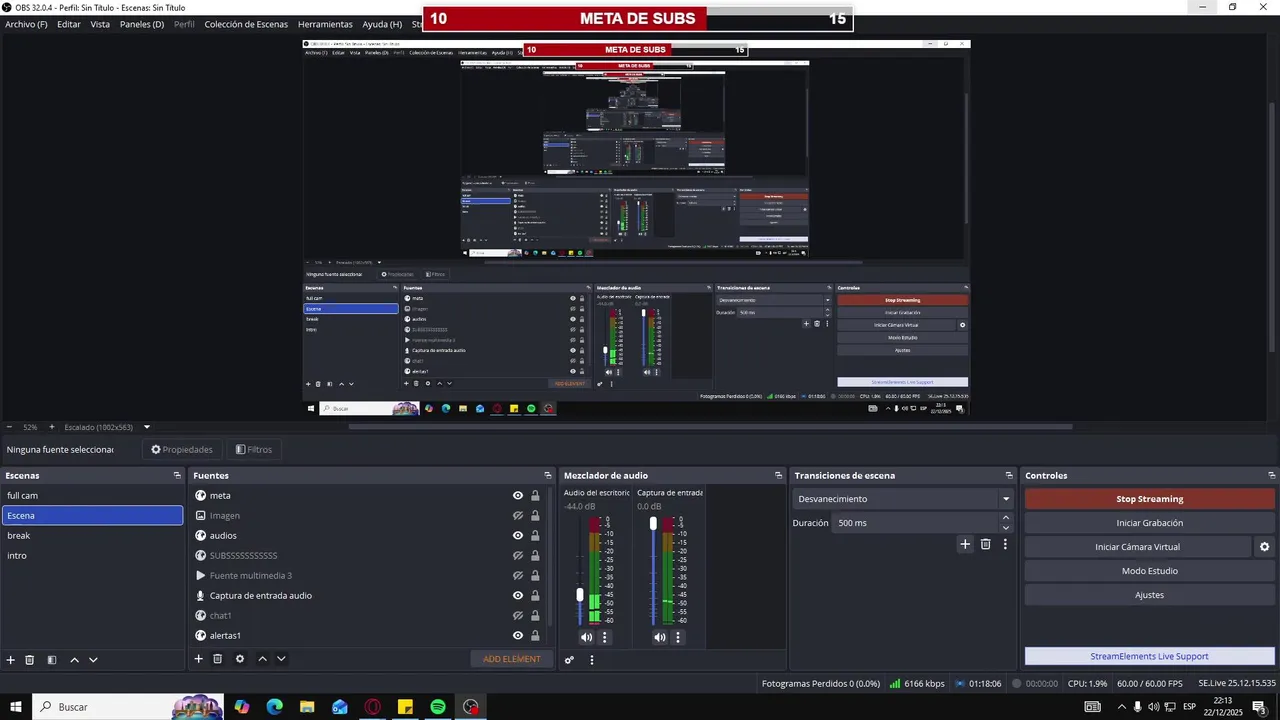Open Colección de Escenas menu

click(246, 24)
